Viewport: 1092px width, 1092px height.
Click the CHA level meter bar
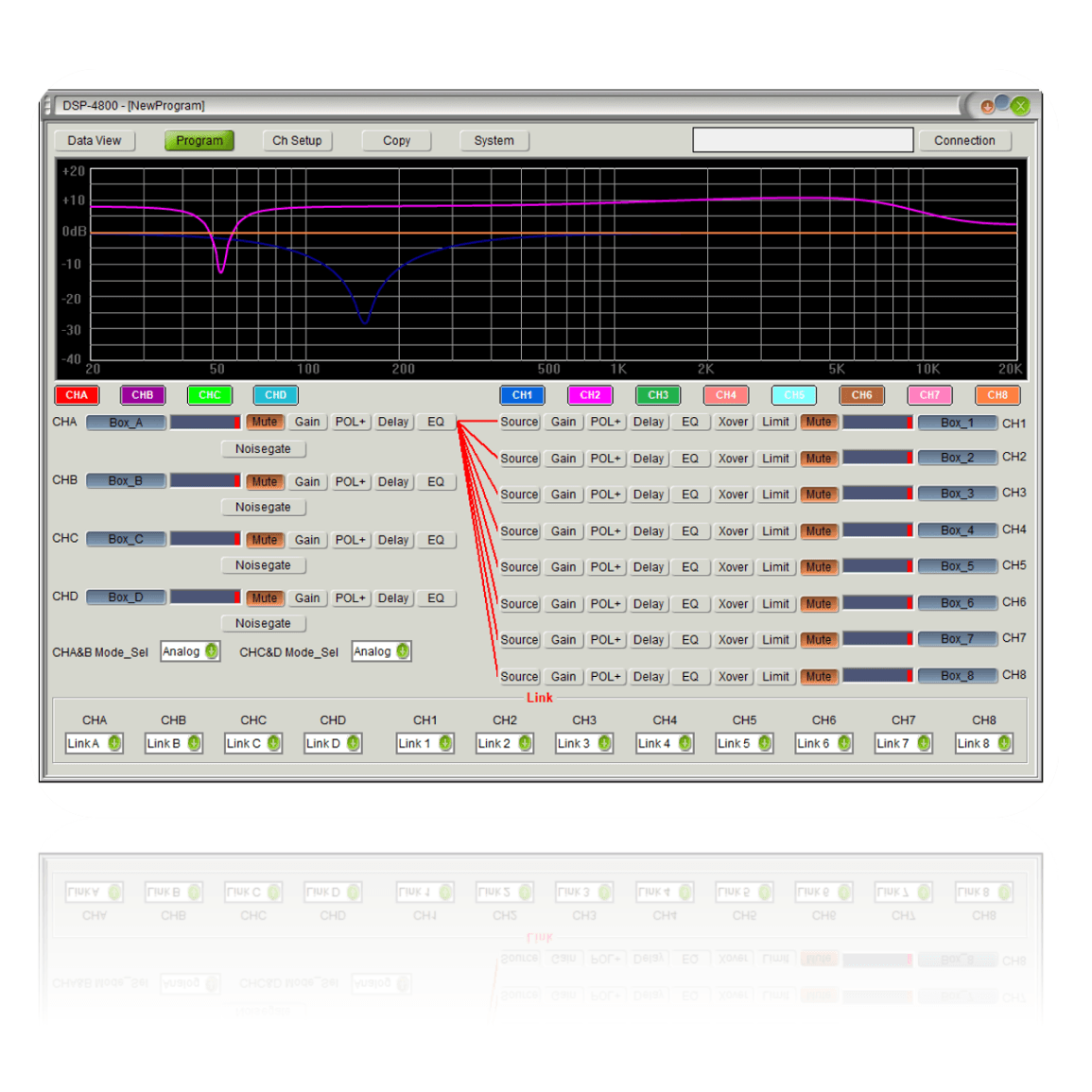(x=205, y=422)
